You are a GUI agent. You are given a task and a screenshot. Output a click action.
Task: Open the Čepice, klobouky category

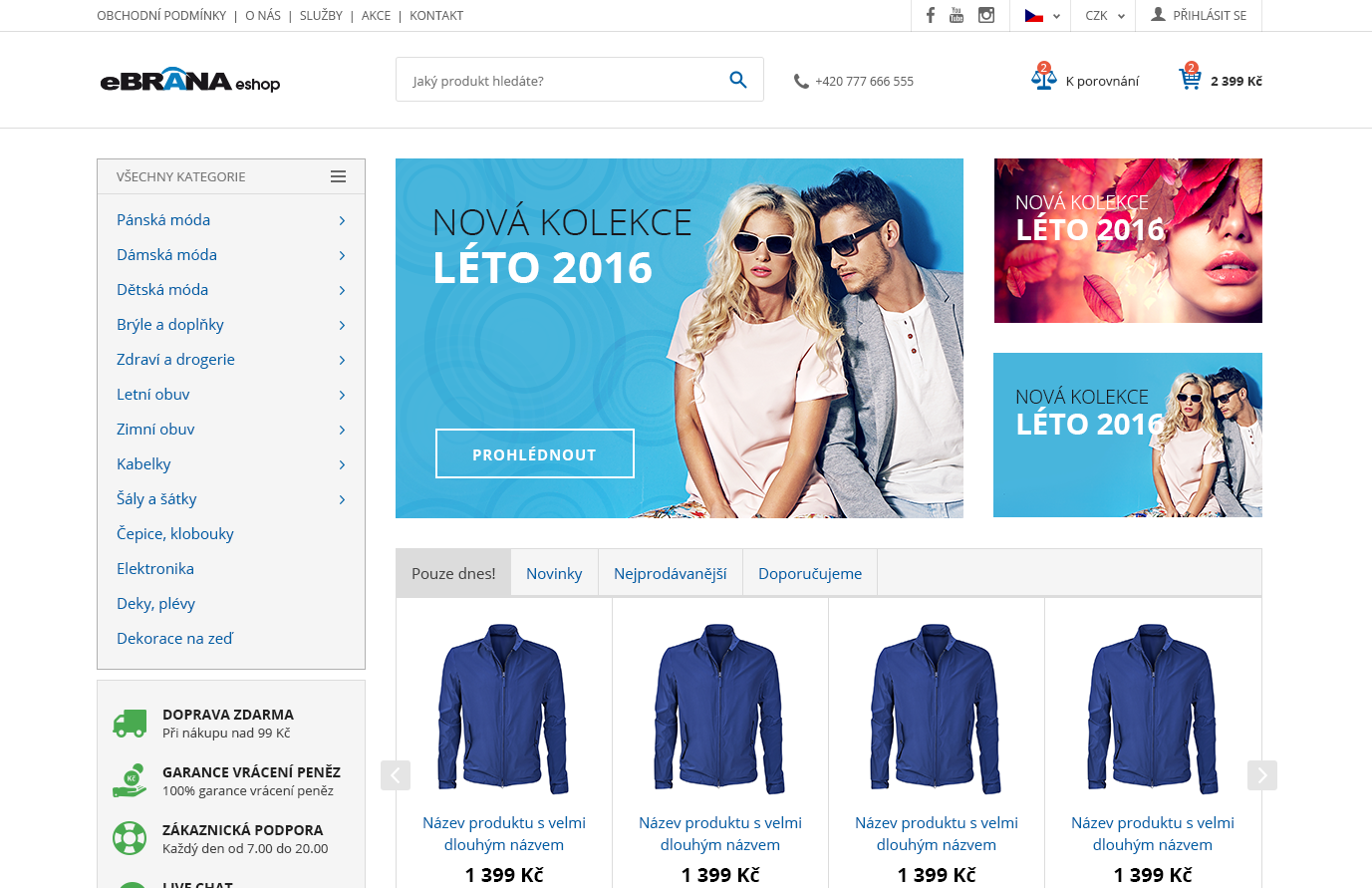point(175,534)
